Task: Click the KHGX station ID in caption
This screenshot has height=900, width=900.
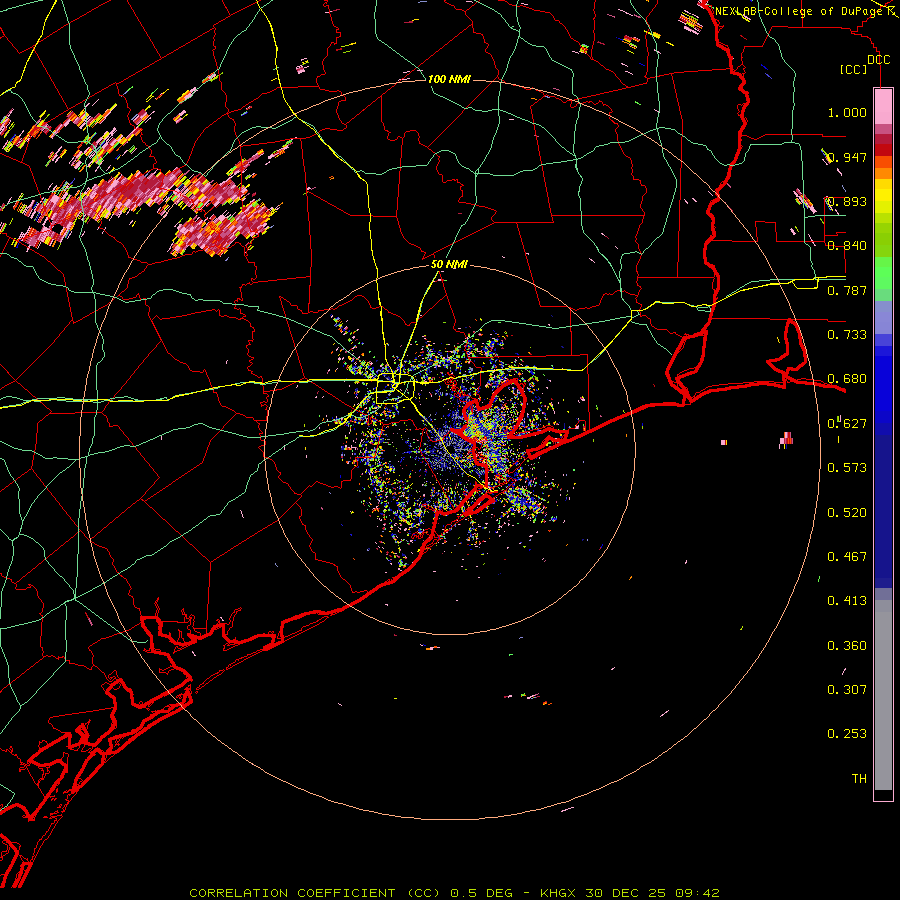Action: (557, 893)
